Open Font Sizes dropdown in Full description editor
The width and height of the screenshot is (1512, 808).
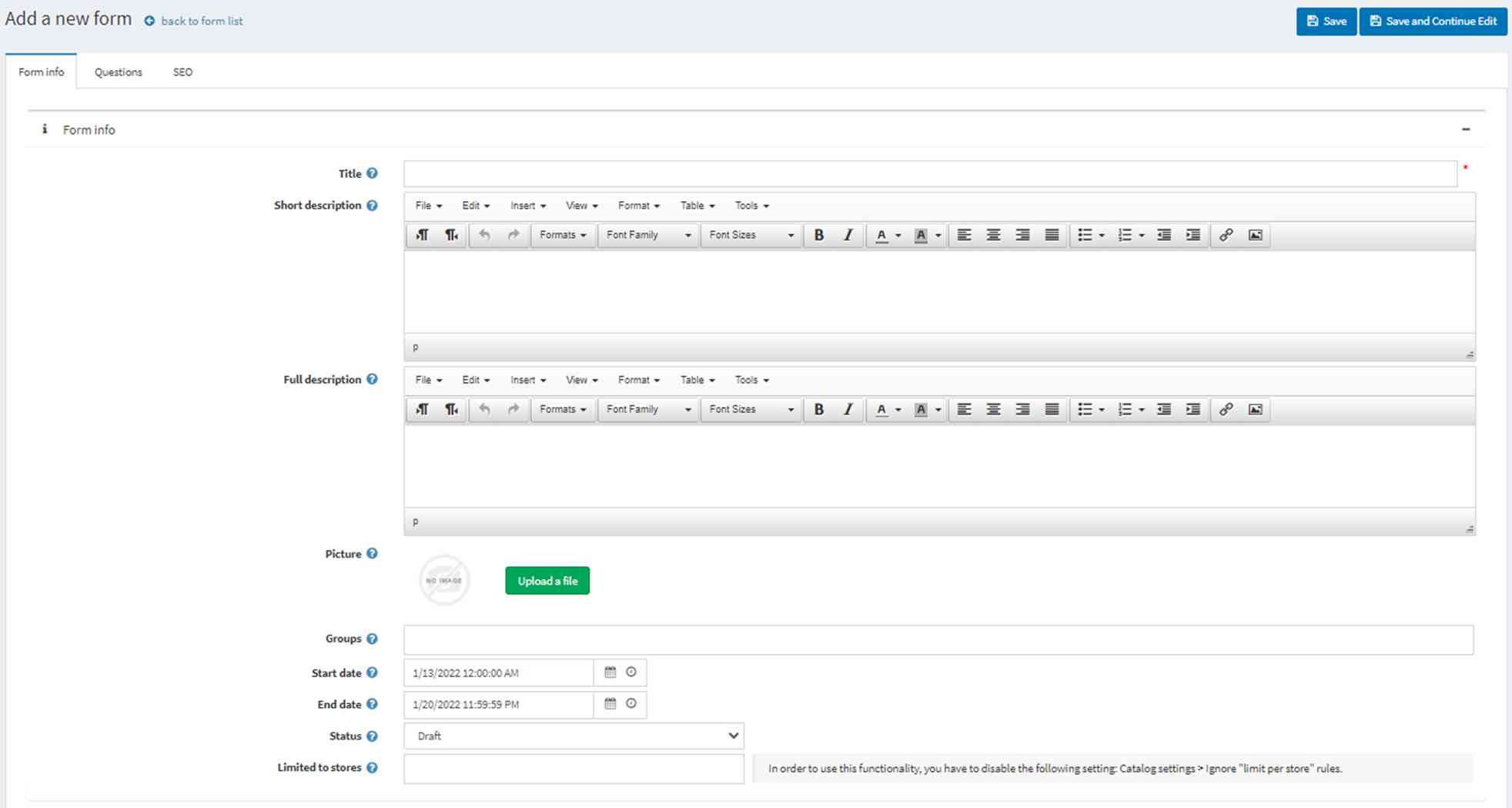[x=751, y=409]
